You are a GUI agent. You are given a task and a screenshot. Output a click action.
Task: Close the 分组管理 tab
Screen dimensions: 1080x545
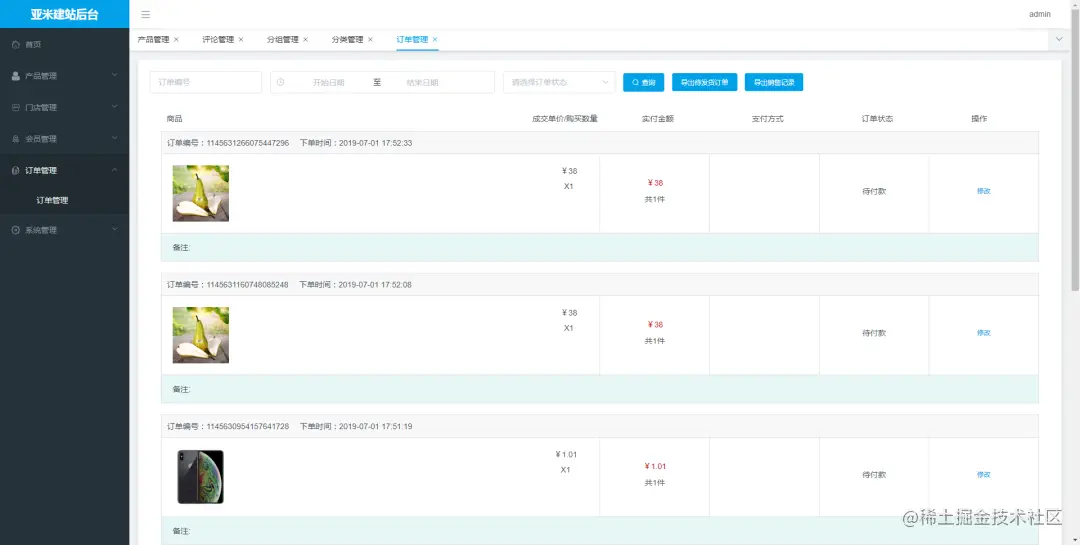coord(306,40)
